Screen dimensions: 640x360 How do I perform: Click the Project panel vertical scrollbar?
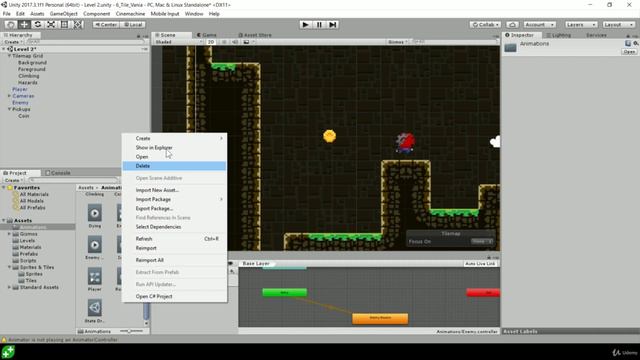tap(147, 311)
